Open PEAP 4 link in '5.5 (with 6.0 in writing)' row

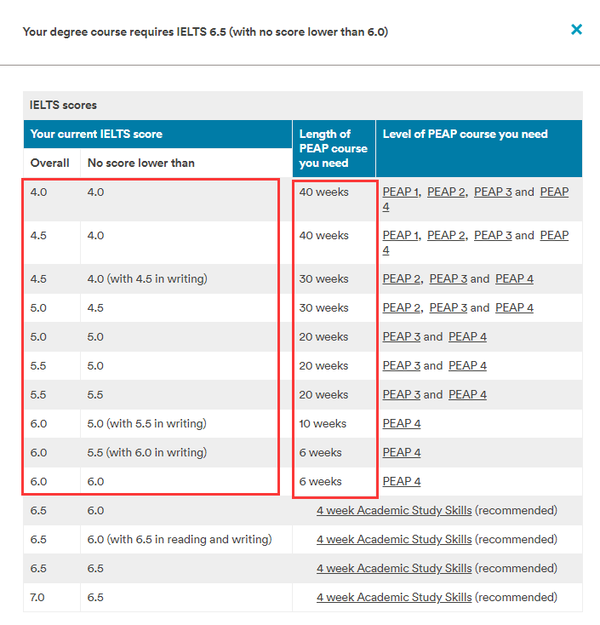pos(401,453)
